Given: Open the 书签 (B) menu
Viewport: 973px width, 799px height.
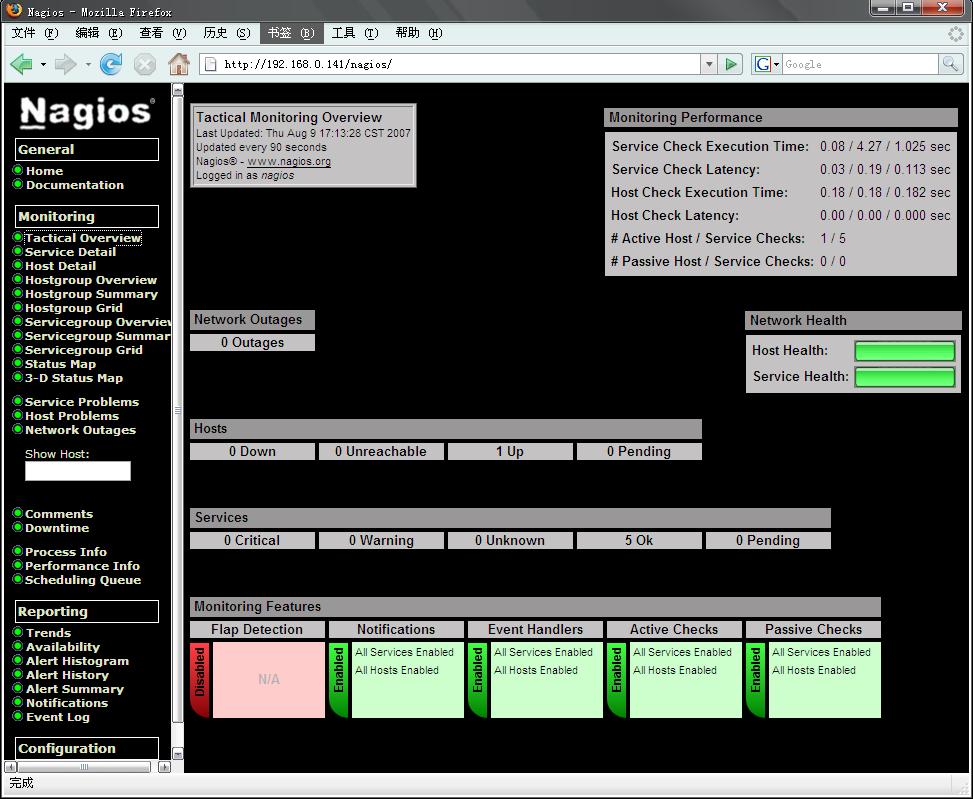Looking at the screenshot, I should pos(291,33).
